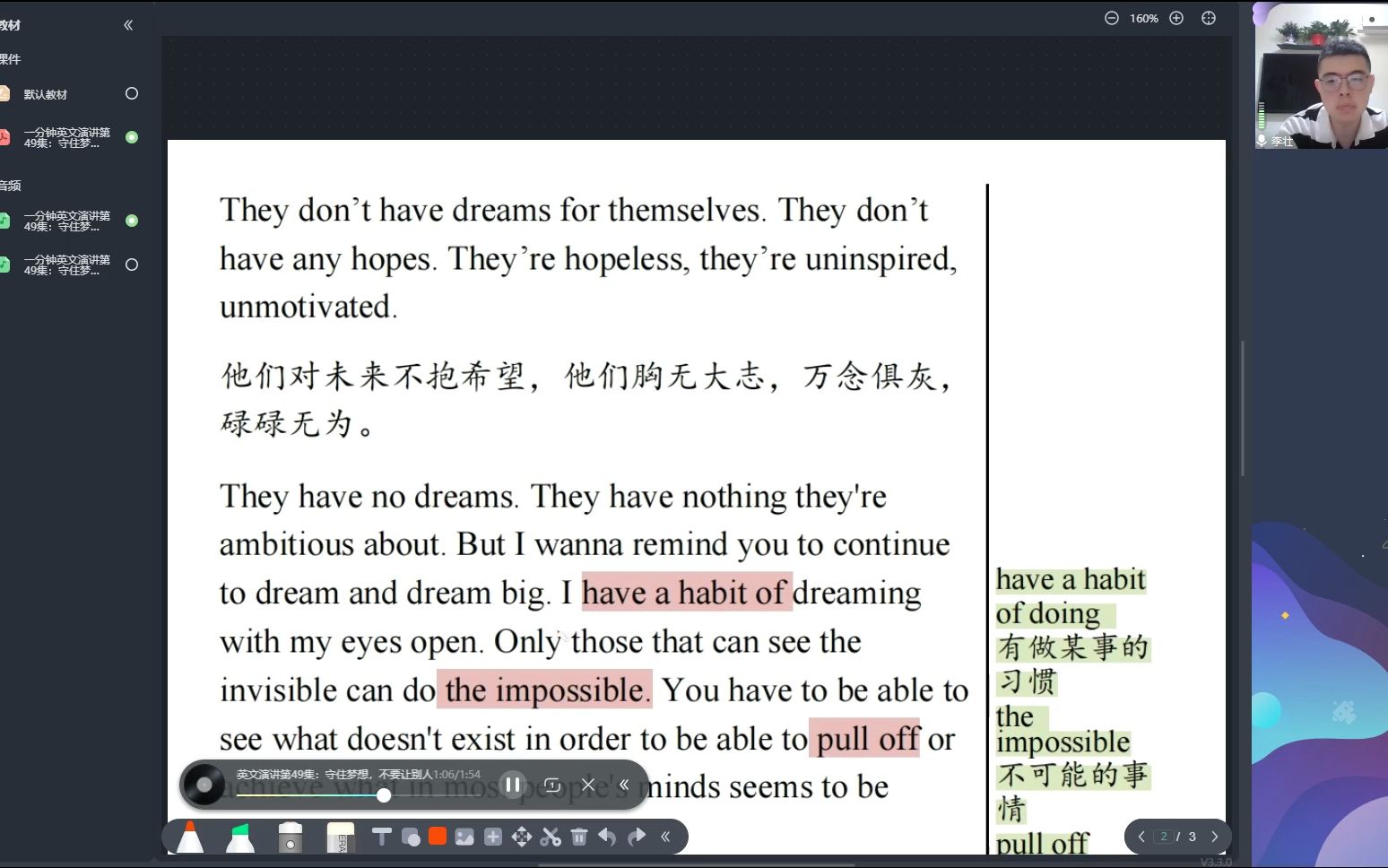Open the shapes tool
The width and height of the screenshot is (1388, 868).
click(x=411, y=838)
